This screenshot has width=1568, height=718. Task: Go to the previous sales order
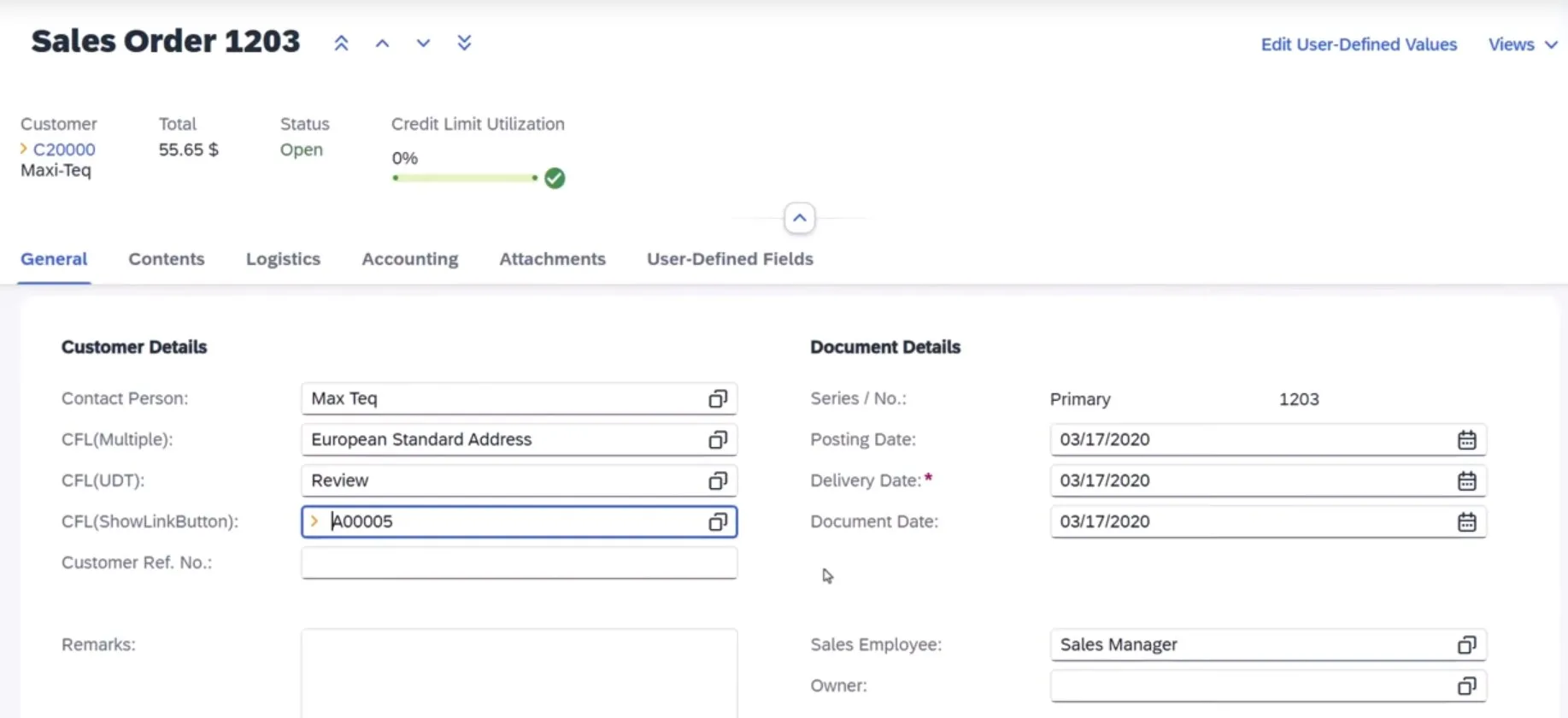382,43
